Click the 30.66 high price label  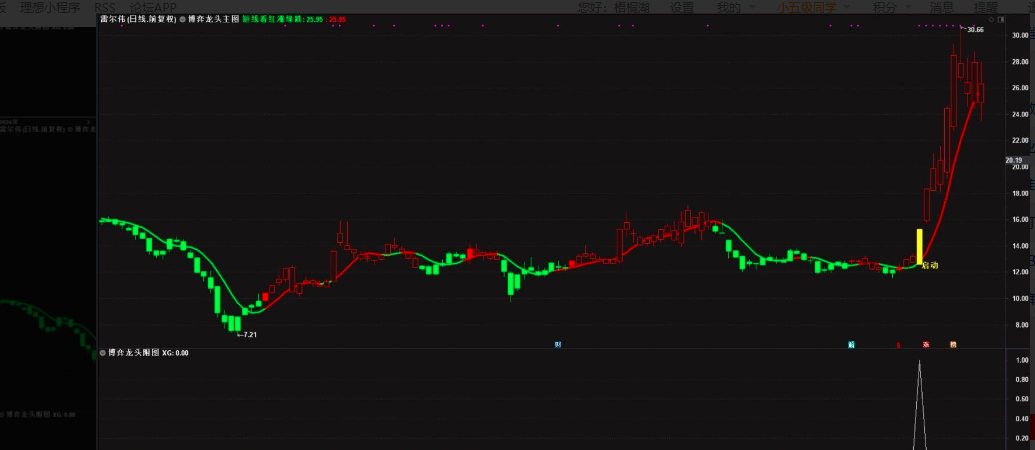975,30
